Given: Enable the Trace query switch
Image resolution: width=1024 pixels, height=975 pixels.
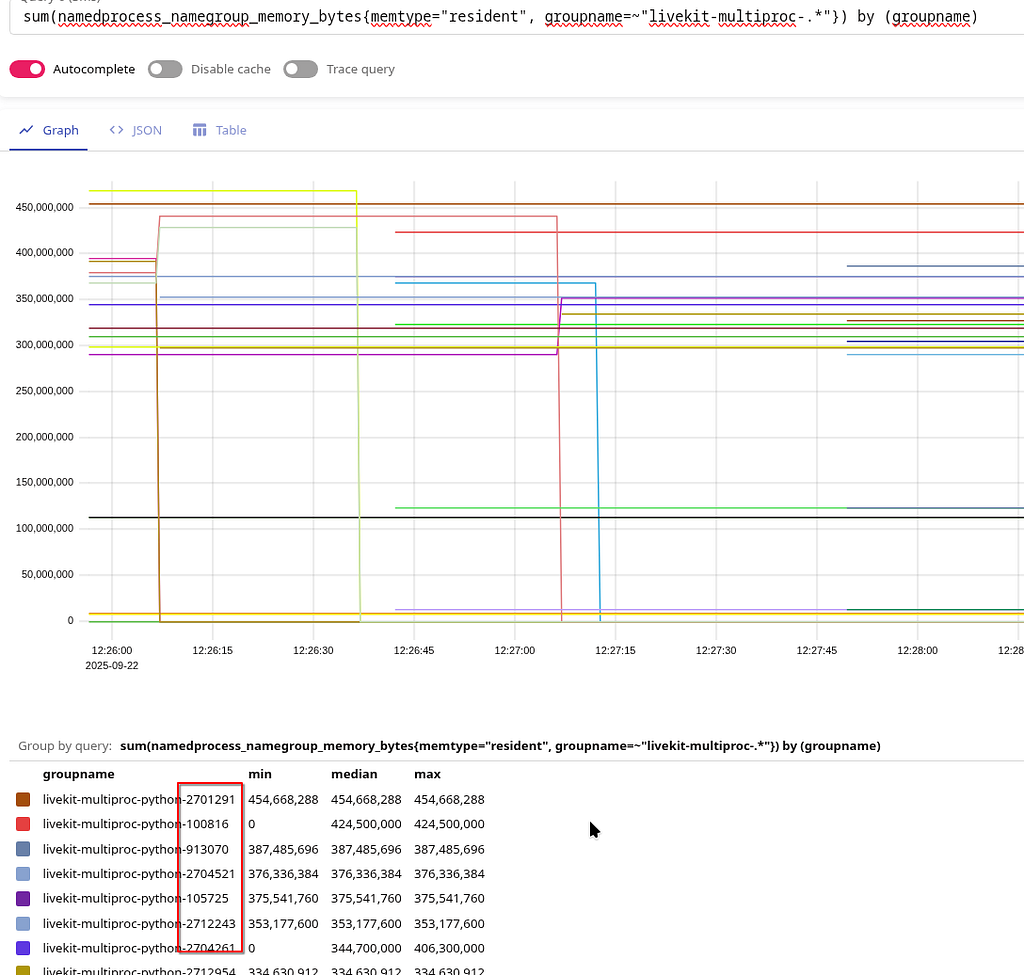Looking at the screenshot, I should tap(300, 69).
